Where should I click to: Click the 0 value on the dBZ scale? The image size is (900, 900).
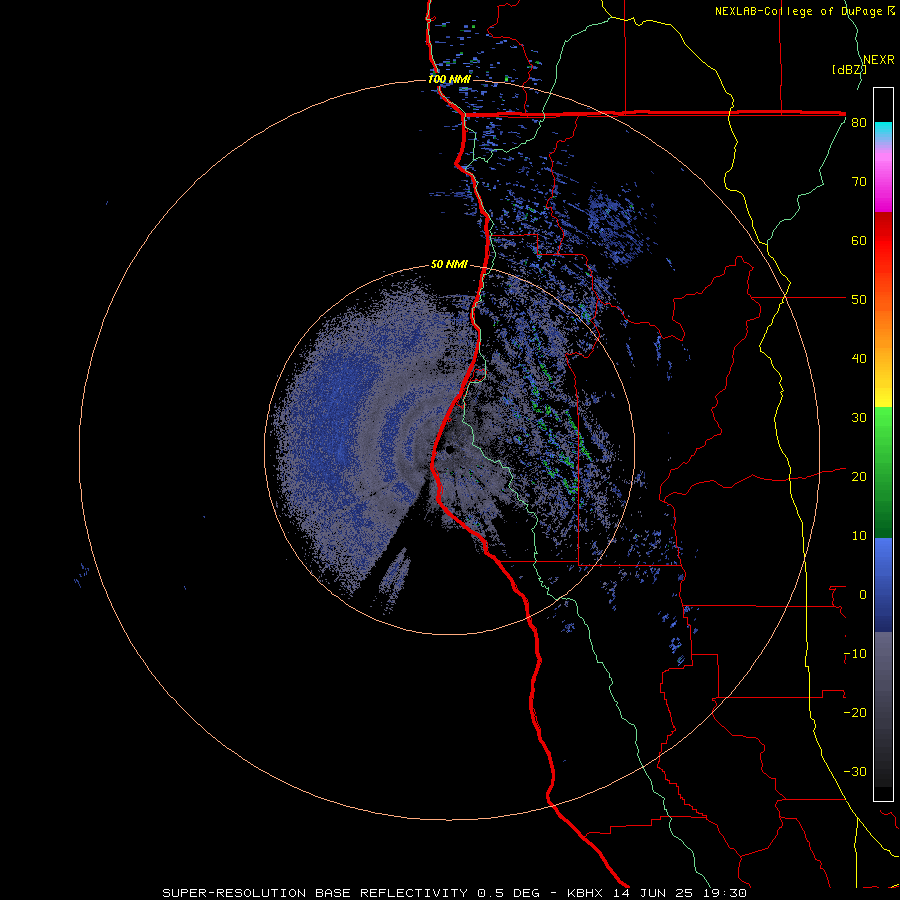[x=863, y=595]
